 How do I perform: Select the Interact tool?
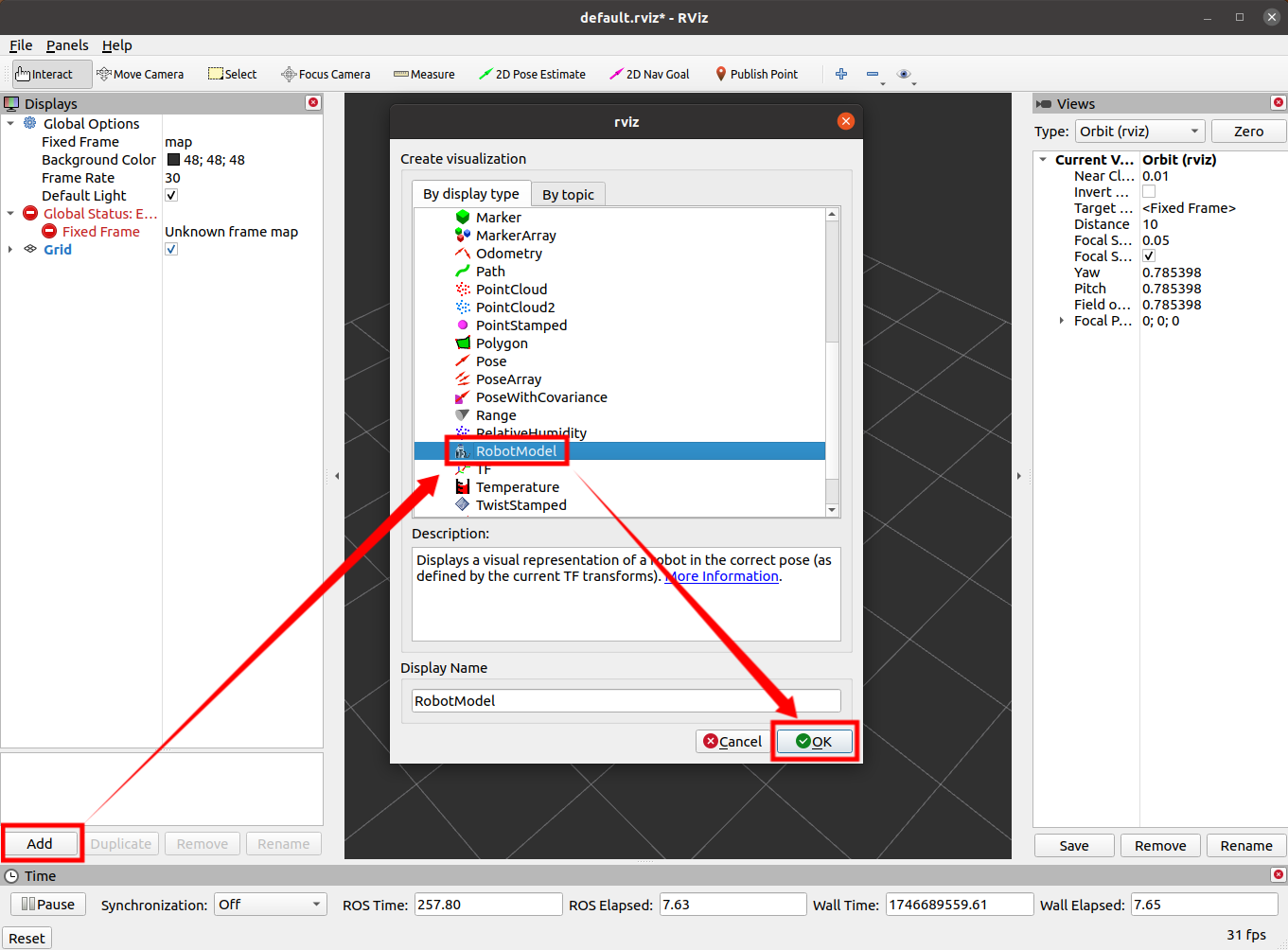coord(52,74)
